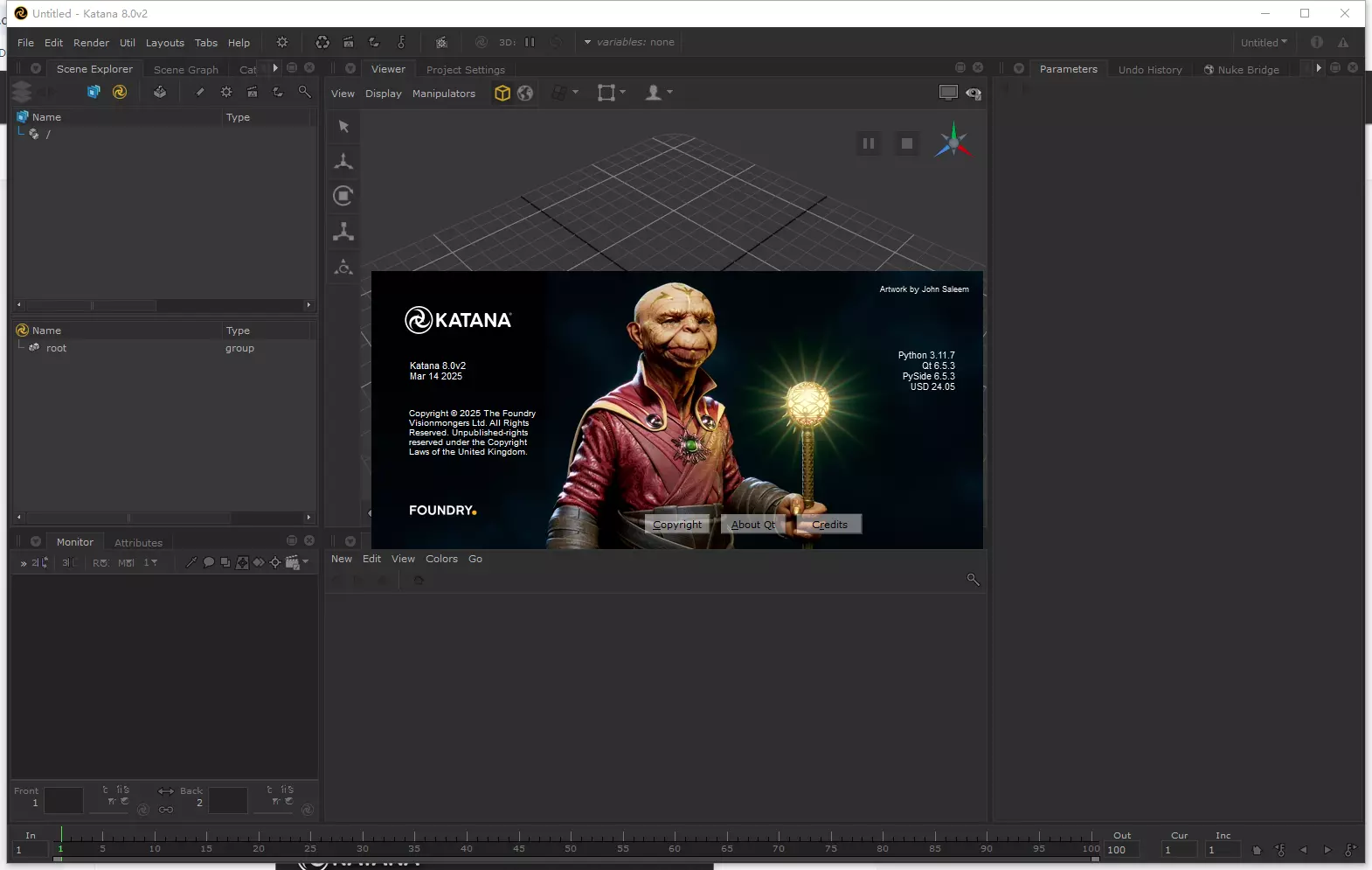This screenshot has width=1372, height=870.
Task: Click the gear icon in Scene Explorer toolbar
Action: pos(226,92)
